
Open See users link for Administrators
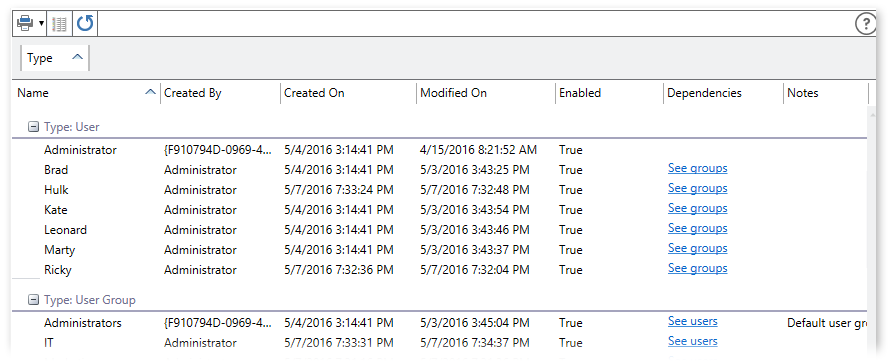693,321
